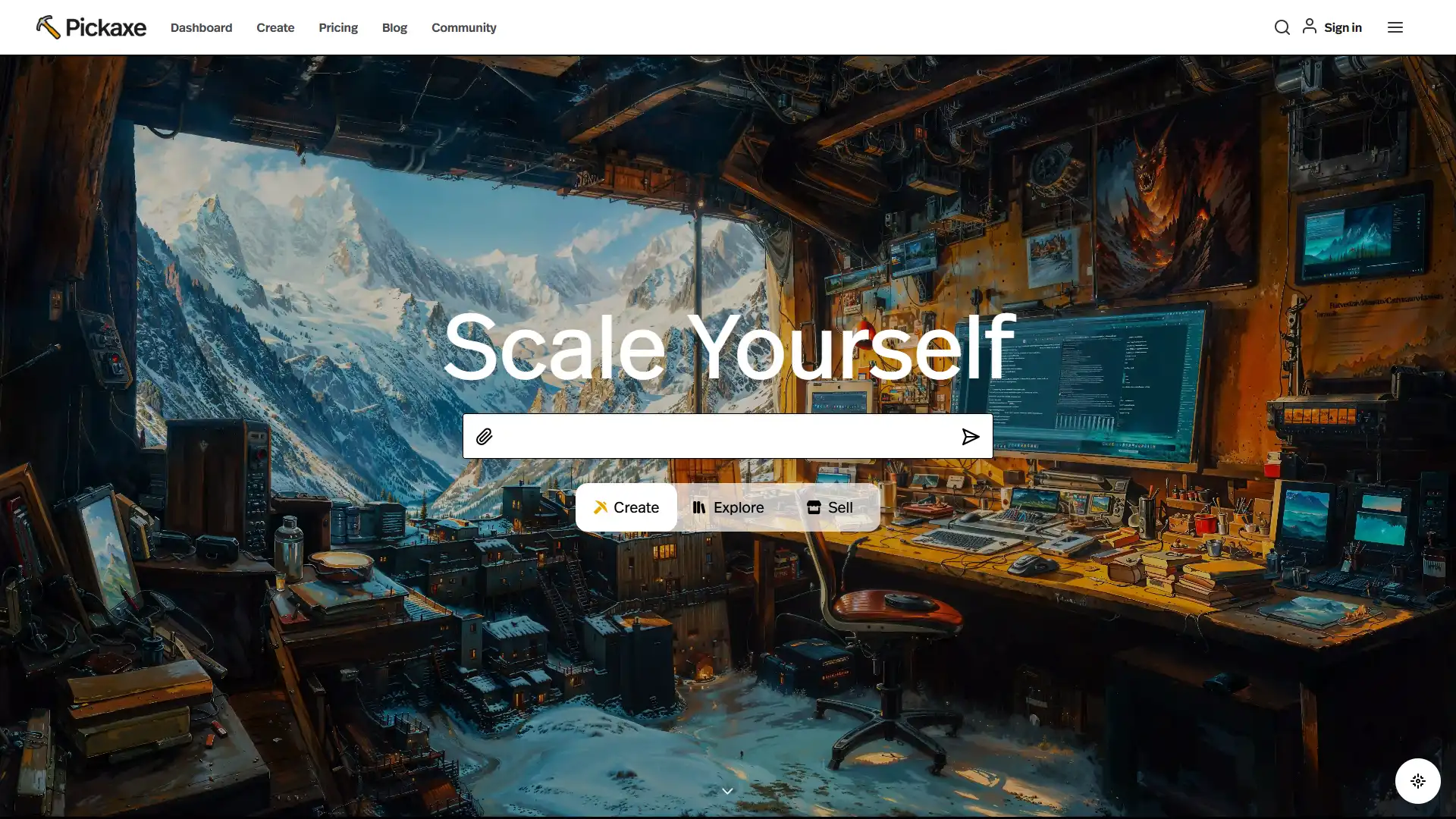Screen dimensions: 1456x819
Task: Open the Blog menu item
Action: [394, 27]
